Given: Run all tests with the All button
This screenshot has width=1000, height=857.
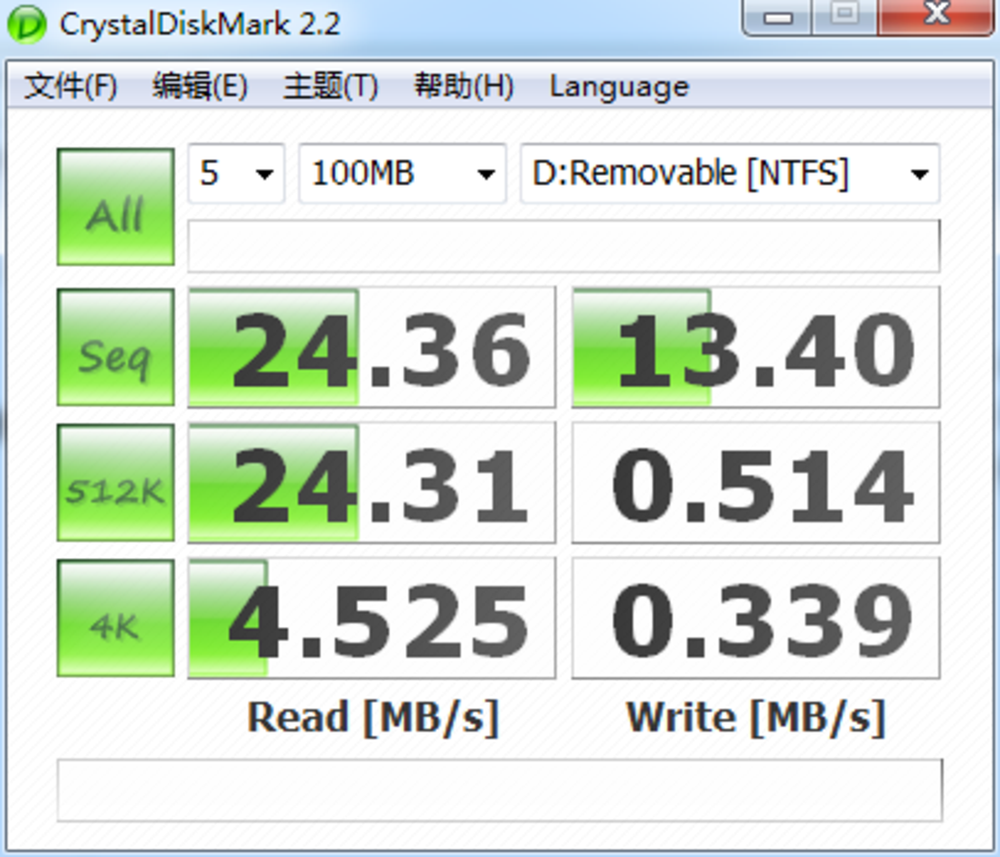Looking at the screenshot, I should point(115,207).
